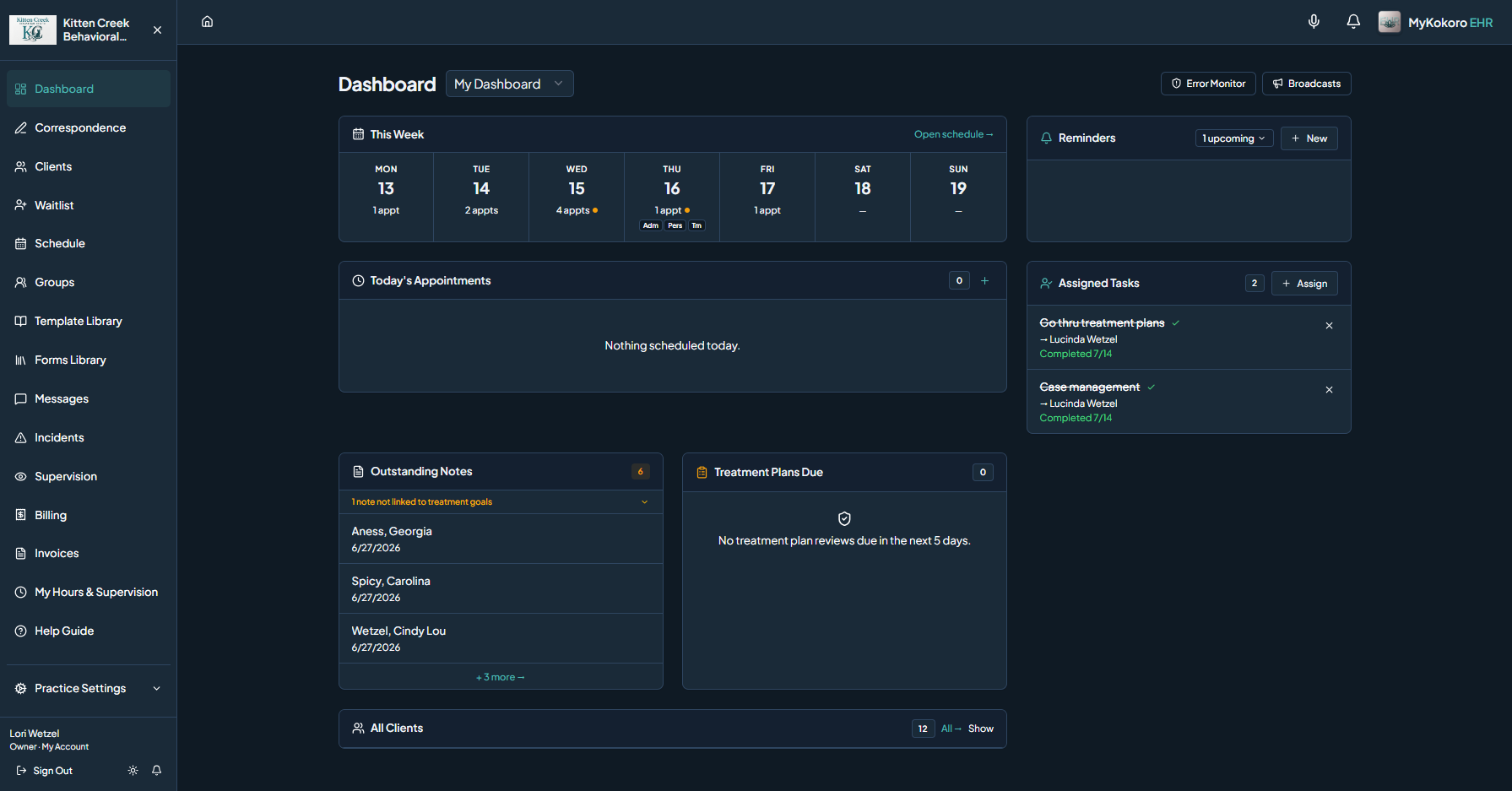Open notifications bell in top bar
Viewport: 1512px width, 791px height.
[1353, 21]
